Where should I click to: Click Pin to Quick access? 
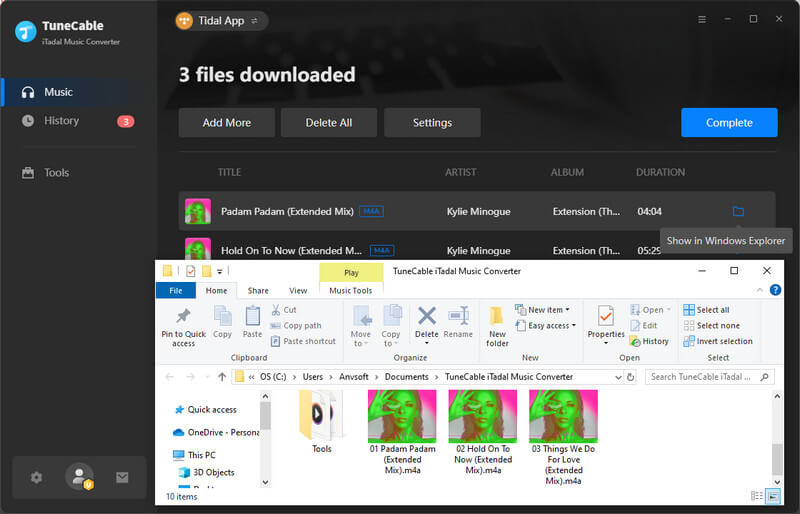click(184, 327)
